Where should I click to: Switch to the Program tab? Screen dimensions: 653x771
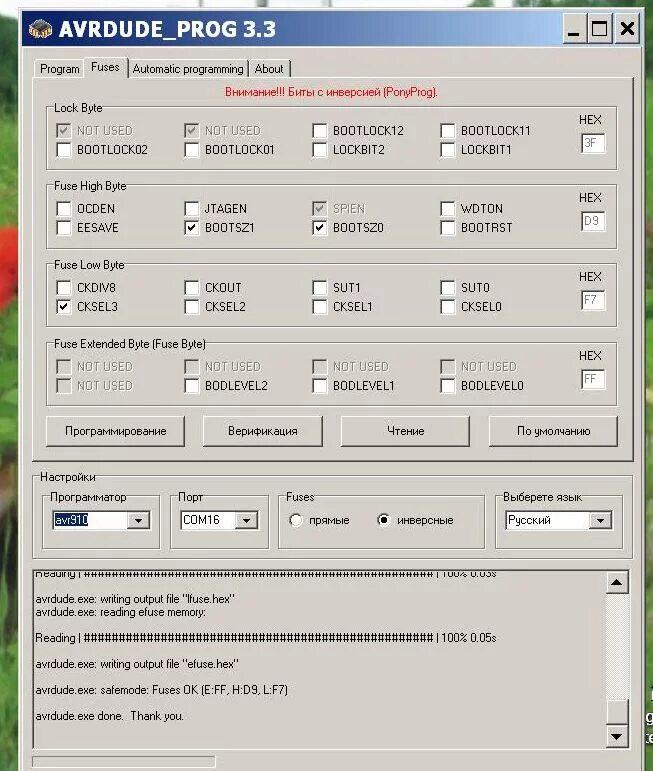pyautogui.click(x=59, y=69)
